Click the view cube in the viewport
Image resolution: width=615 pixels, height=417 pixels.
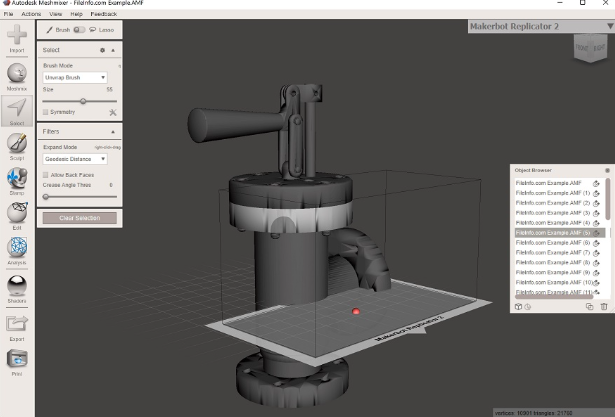tap(591, 47)
